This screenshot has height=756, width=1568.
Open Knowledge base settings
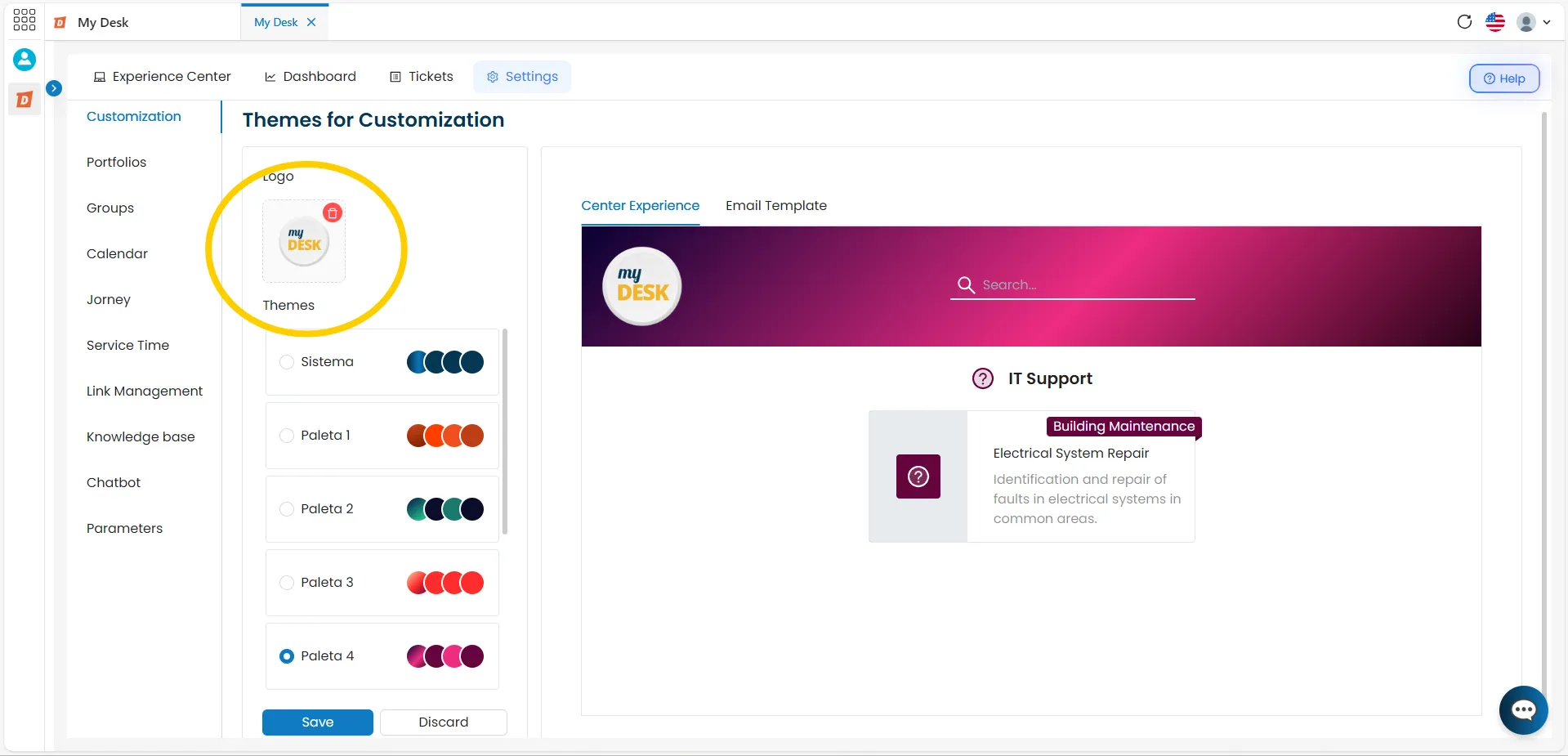point(141,437)
